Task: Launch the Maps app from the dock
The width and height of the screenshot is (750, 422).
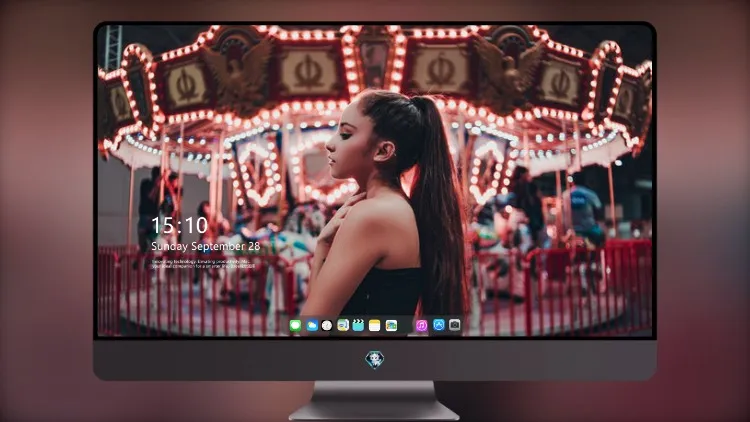Action: click(x=343, y=325)
